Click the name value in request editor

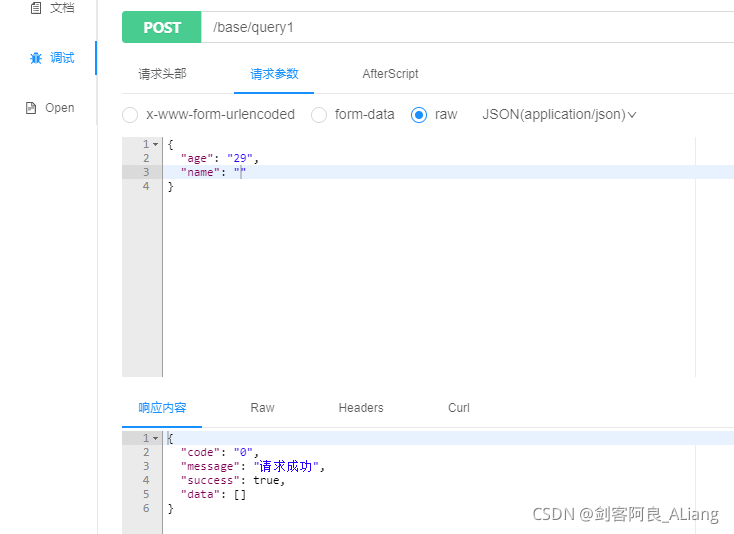tap(240, 172)
